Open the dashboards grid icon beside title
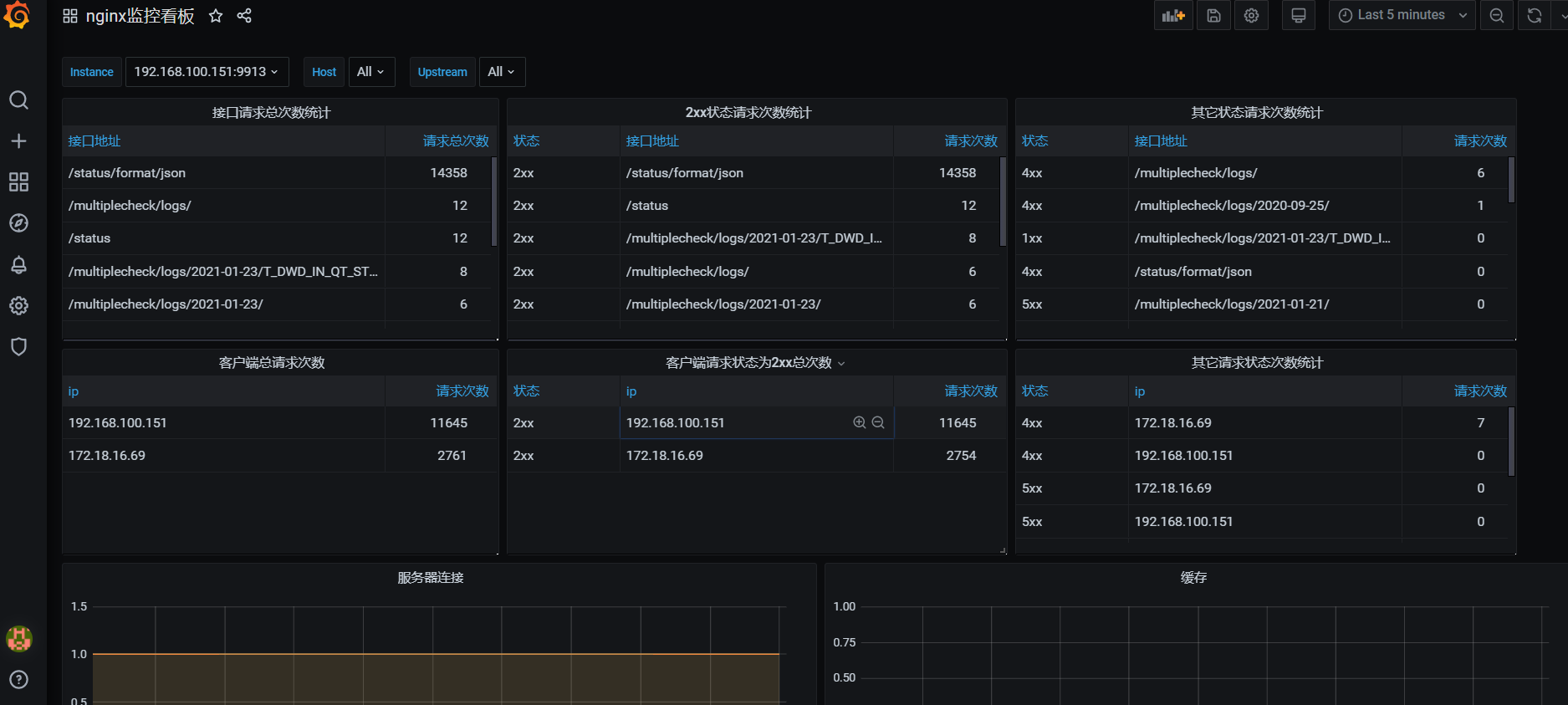1568x705 pixels. (x=70, y=16)
